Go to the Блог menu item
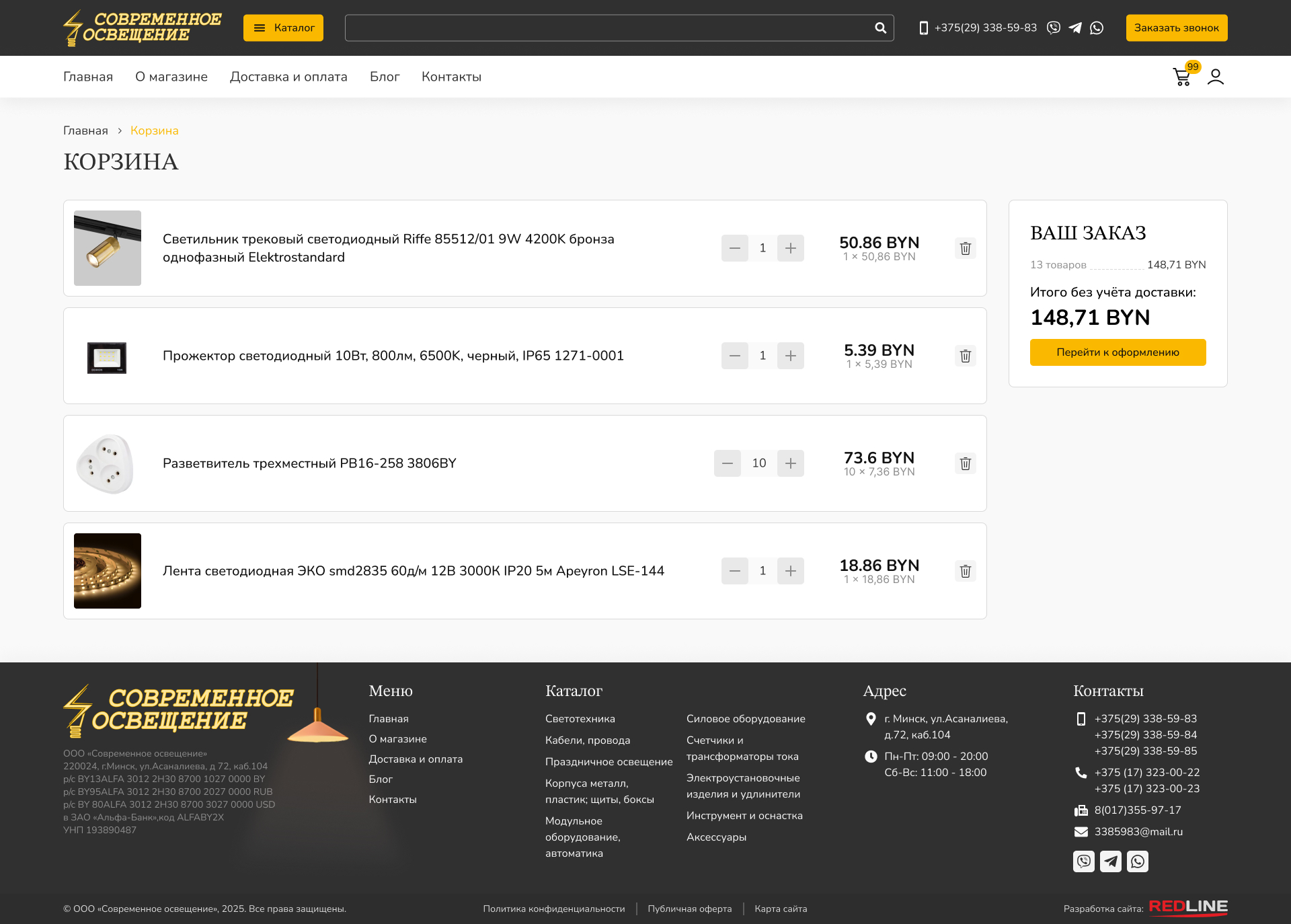The width and height of the screenshot is (1291, 924). tap(385, 77)
